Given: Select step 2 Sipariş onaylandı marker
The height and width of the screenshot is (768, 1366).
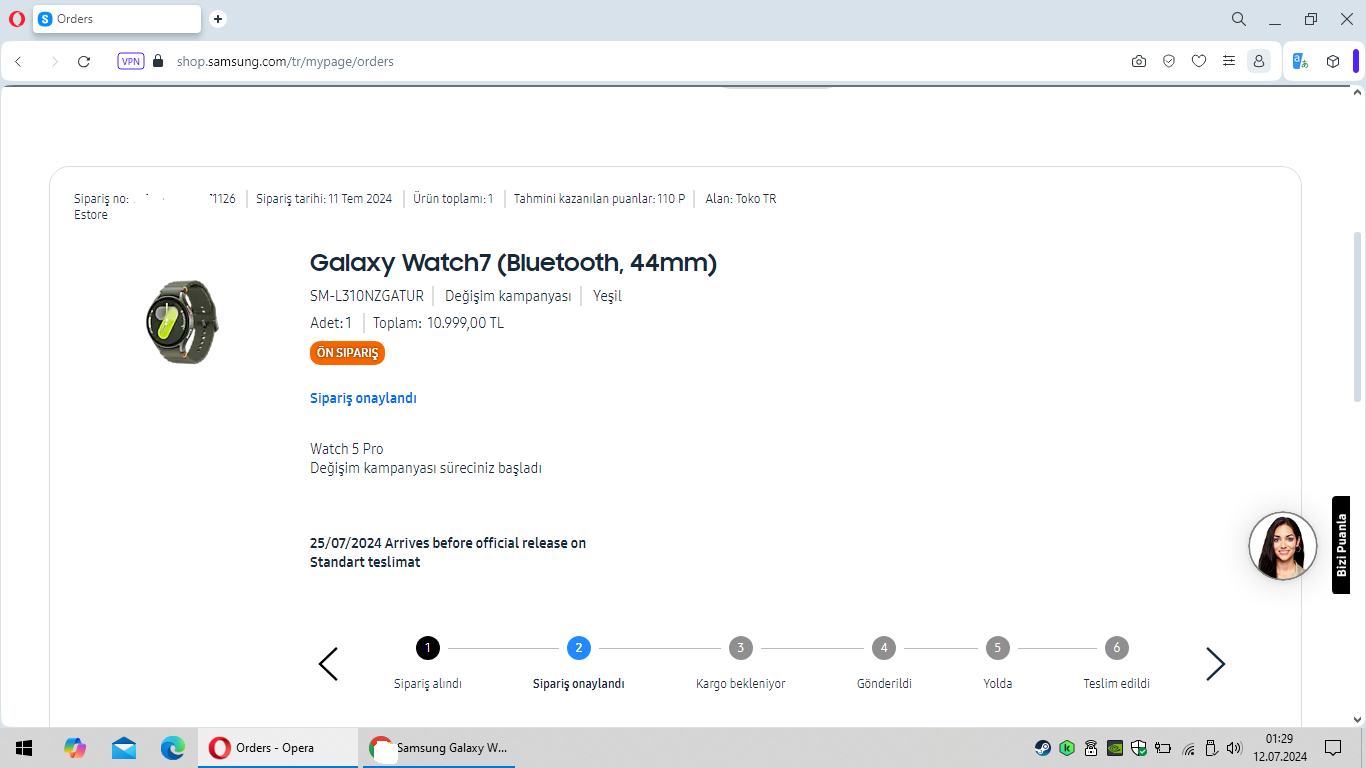Looking at the screenshot, I should pos(578,648).
